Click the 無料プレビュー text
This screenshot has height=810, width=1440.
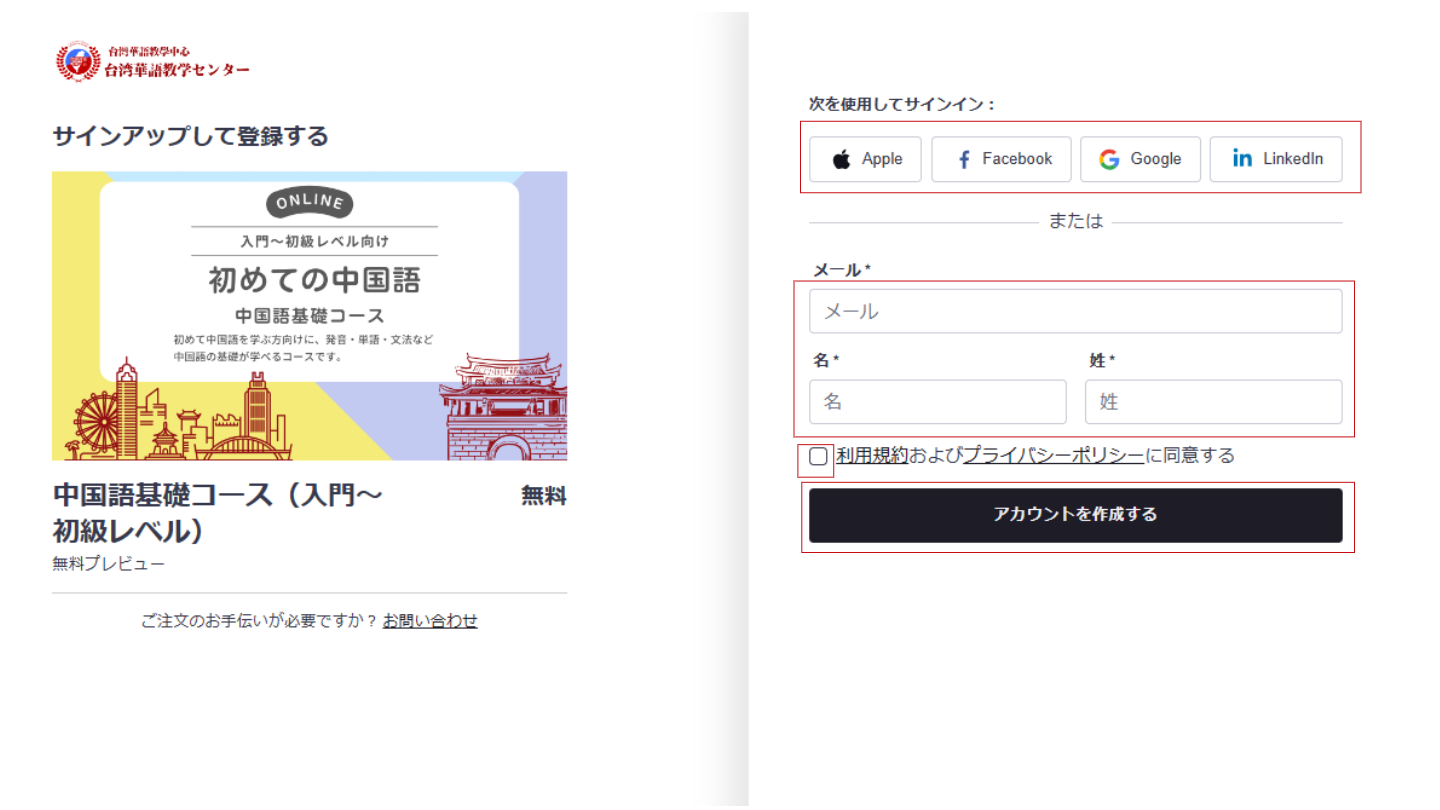coord(109,564)
